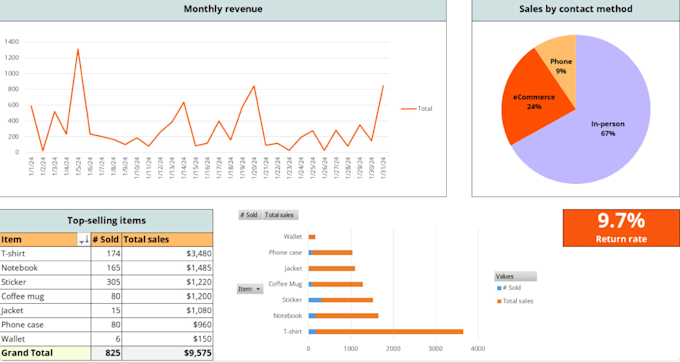Viewport: 680px width, 362px height.
Task: Select the Jacket cell in table
Action: coord(45,310)
